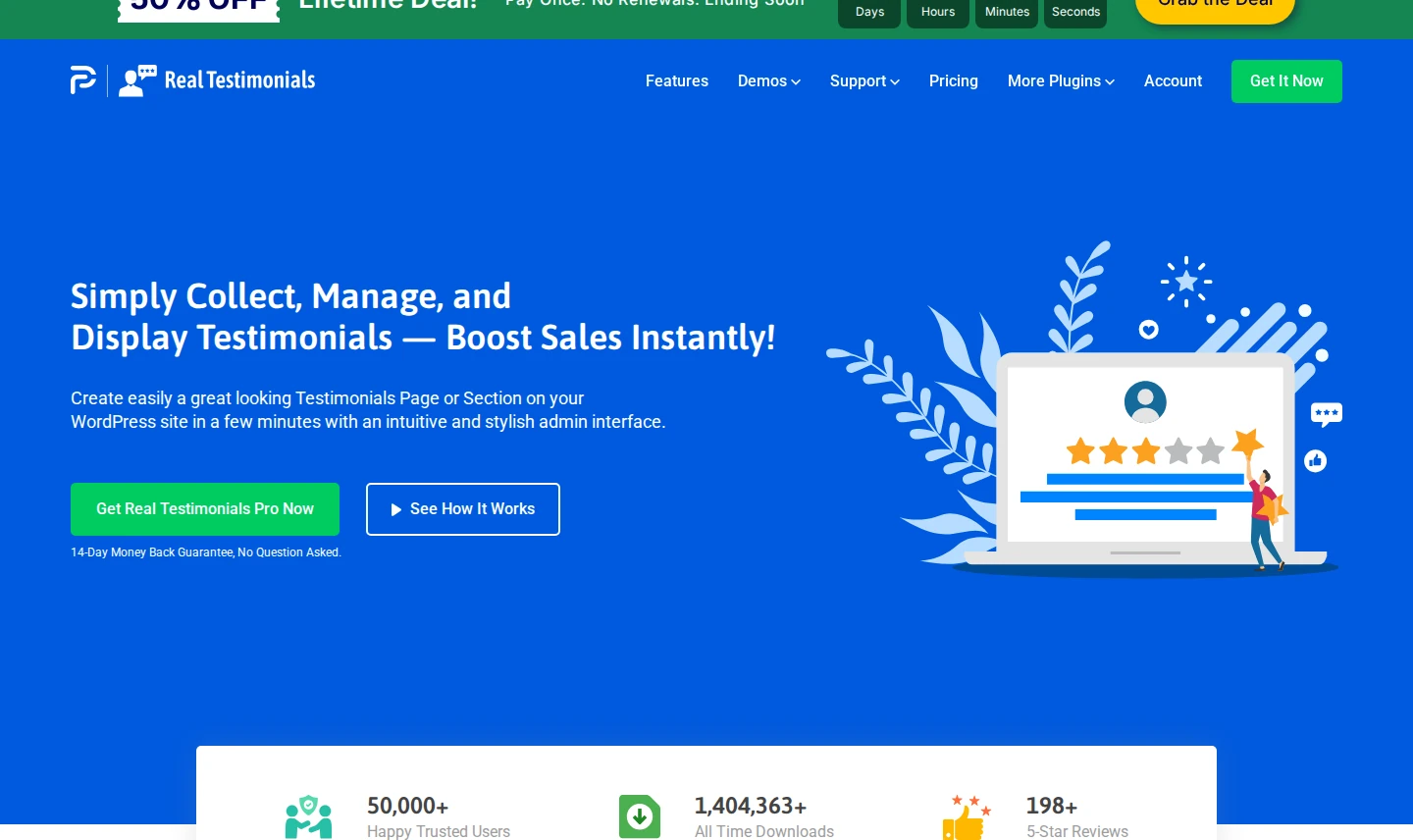Click the See How It Works button

(463, 509)
